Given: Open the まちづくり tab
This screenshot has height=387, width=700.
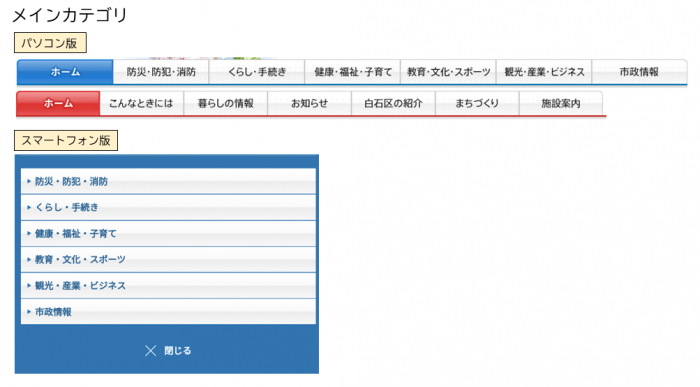Looking at the screenshot, I should pyautogui.click(x=477, y=104).
